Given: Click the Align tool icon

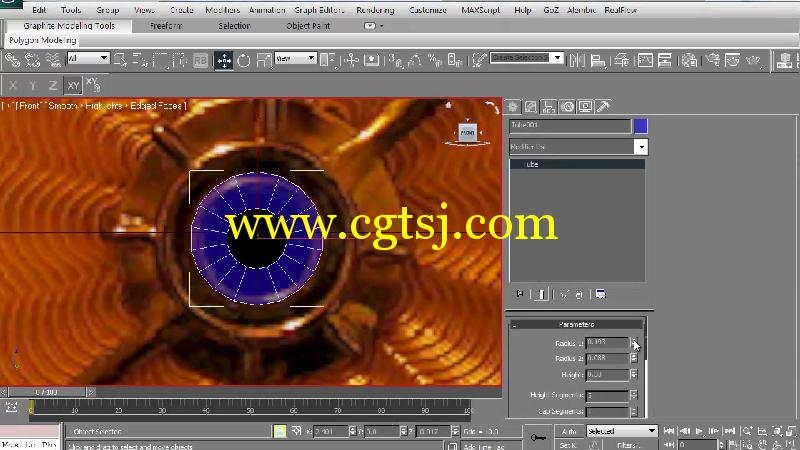Looking at the screenshot, I should point(597,60).
